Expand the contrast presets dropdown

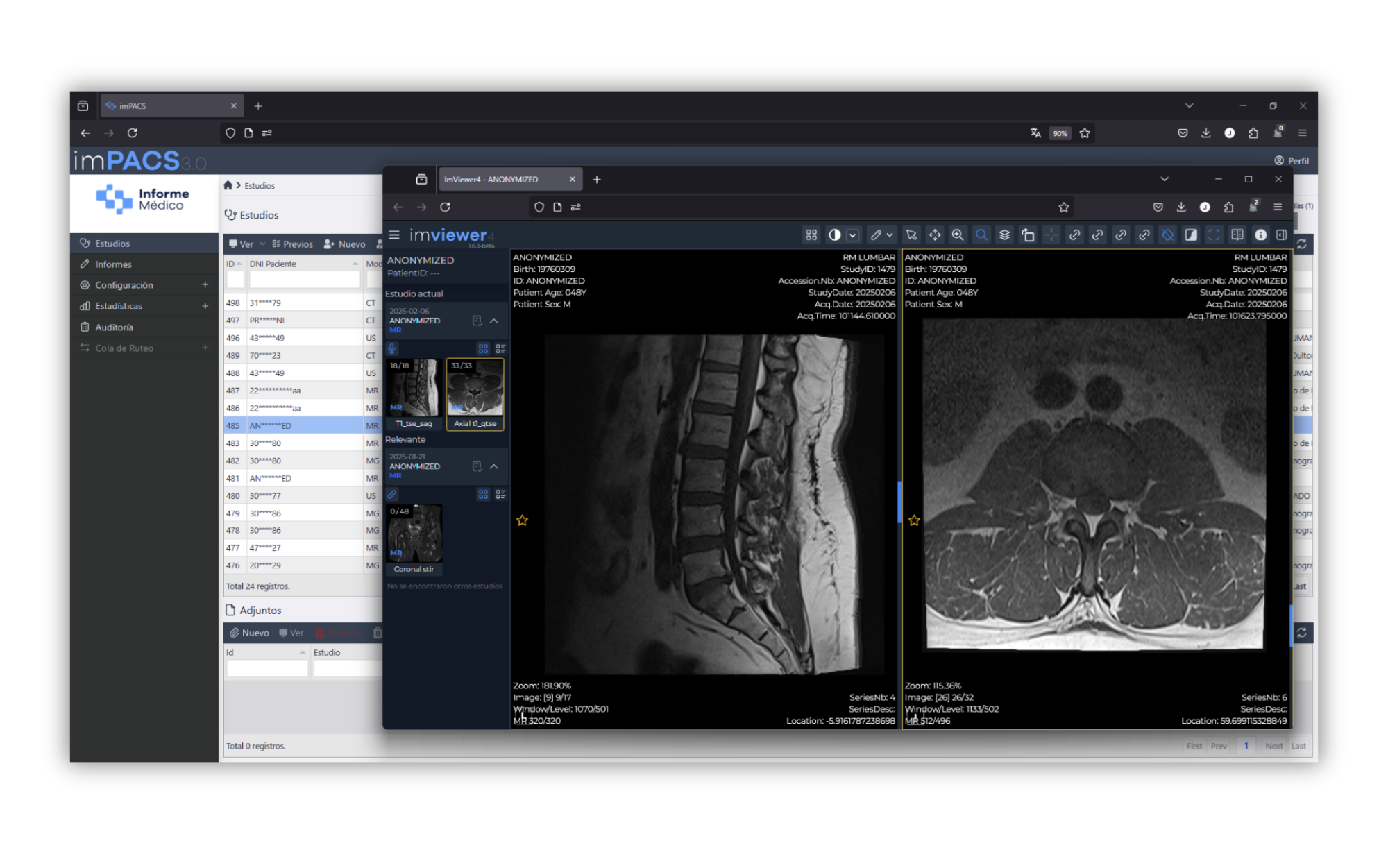[853, 235]
